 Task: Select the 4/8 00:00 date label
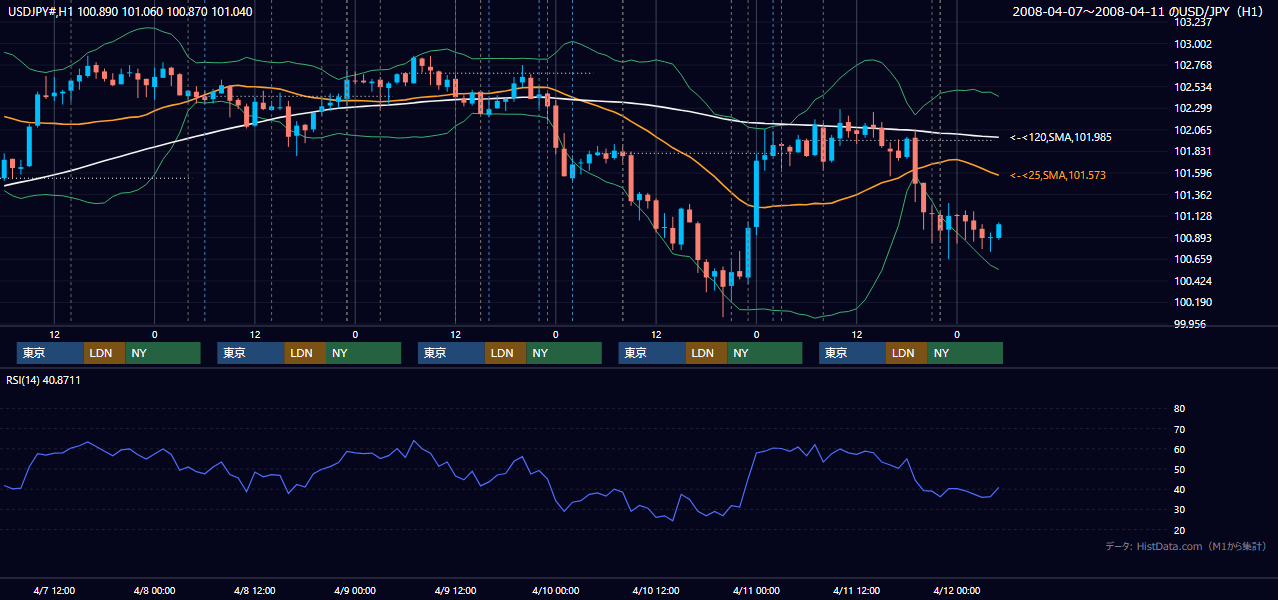[154, 590]
